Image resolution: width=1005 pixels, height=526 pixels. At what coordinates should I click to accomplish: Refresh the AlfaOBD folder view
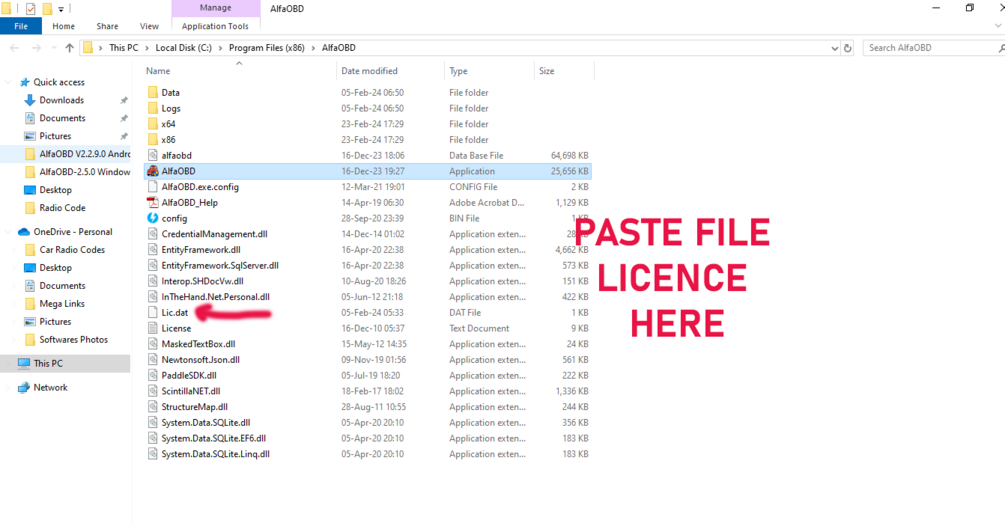(x=847, y=48)
